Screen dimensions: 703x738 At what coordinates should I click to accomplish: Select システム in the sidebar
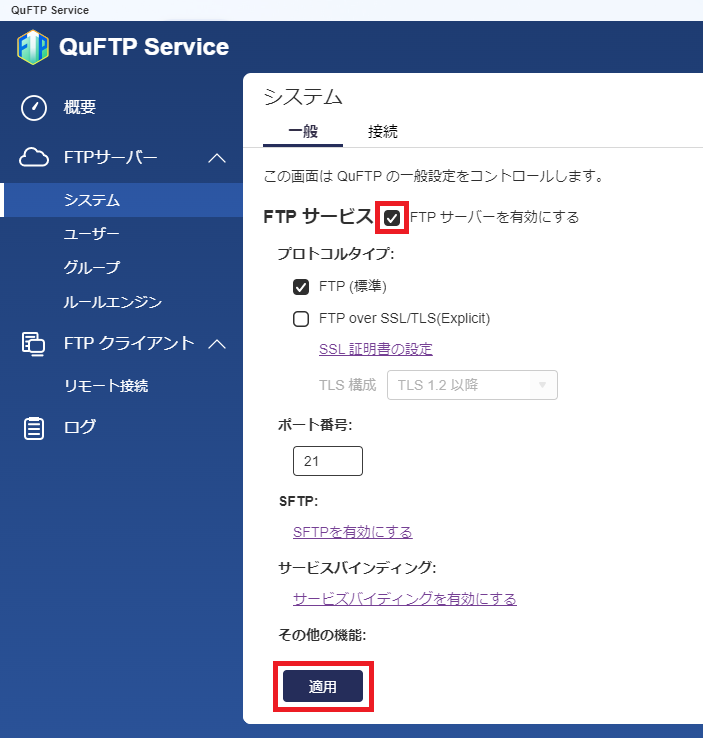121,200
